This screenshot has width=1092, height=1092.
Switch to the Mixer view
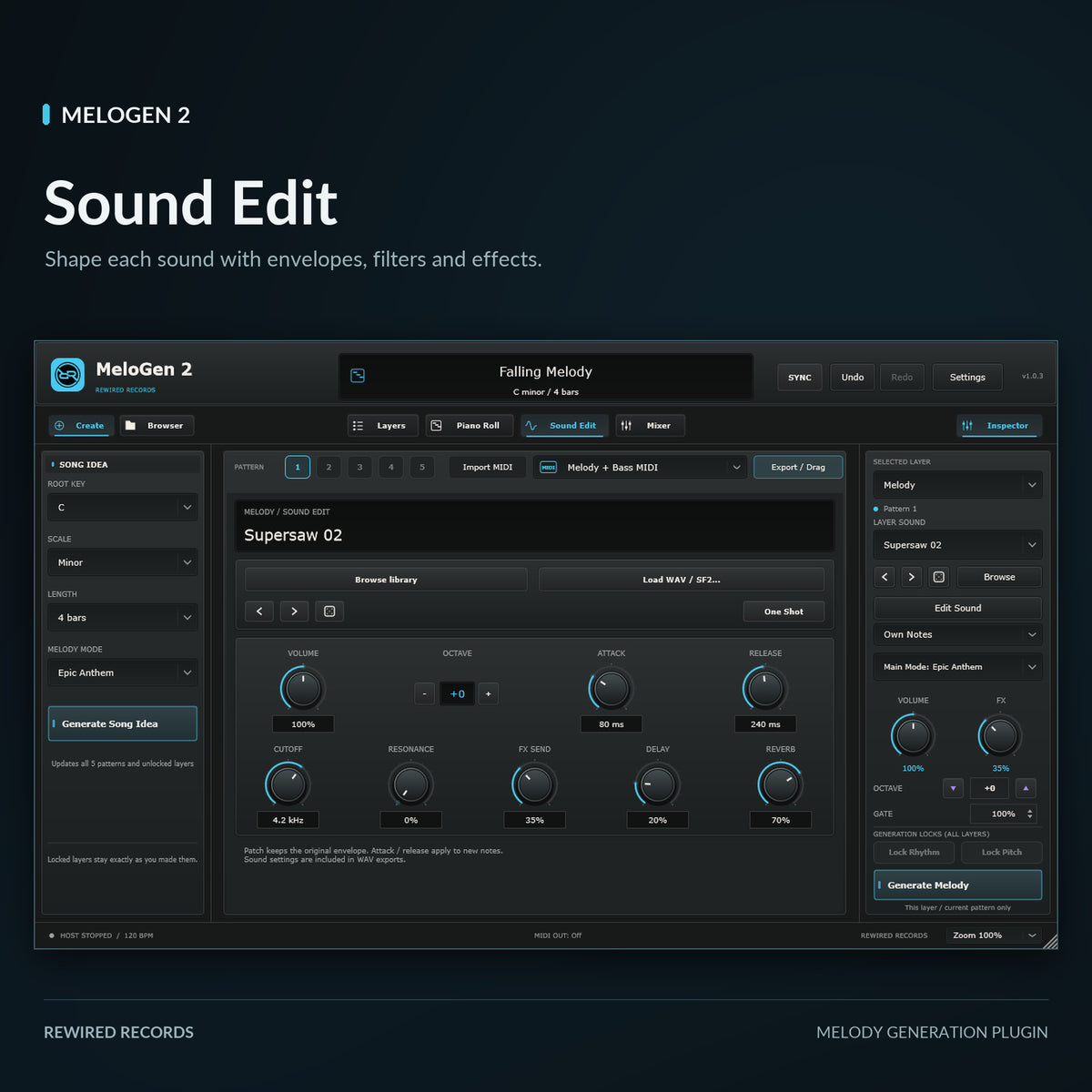(650, 425)
